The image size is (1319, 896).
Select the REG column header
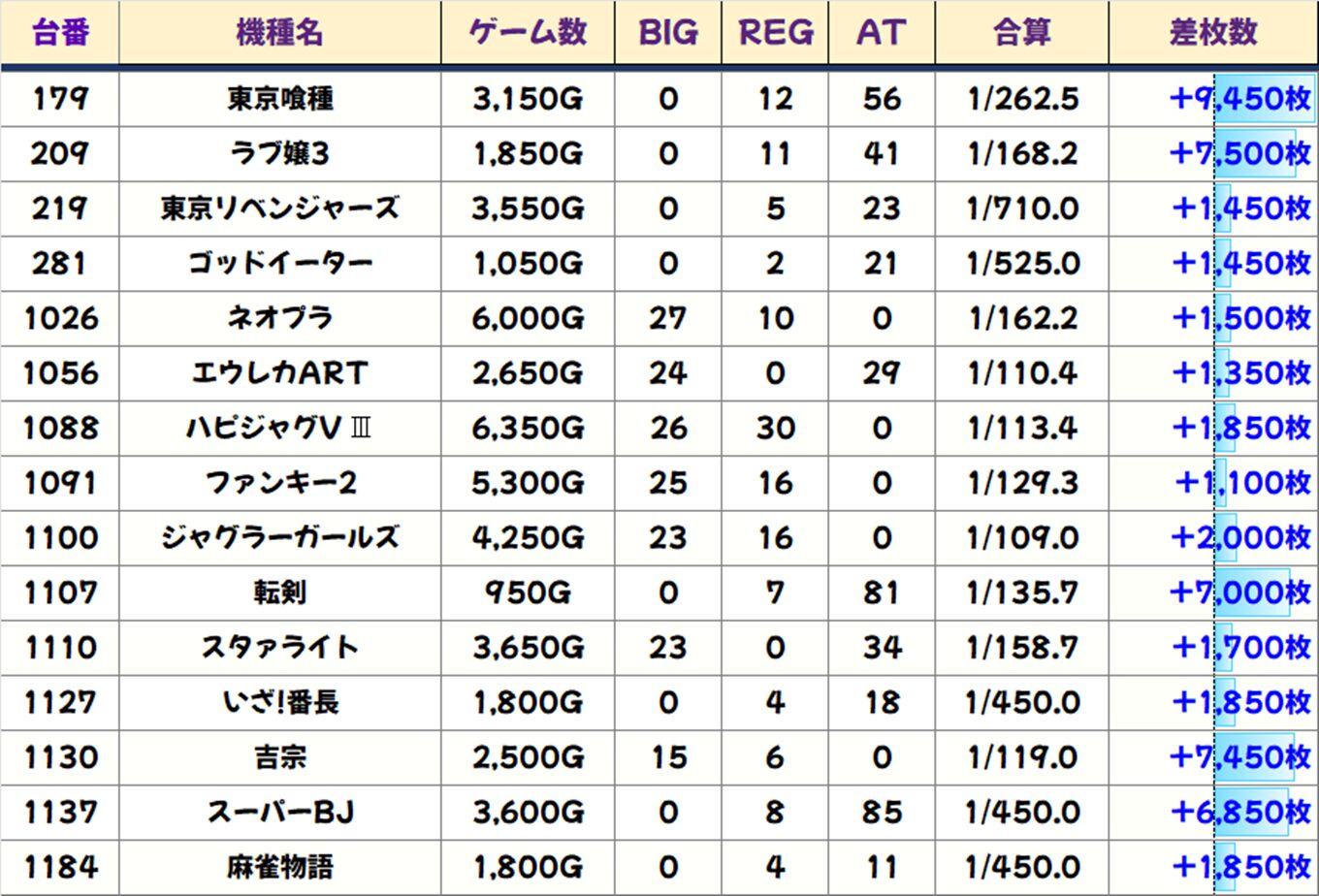[x=774, y=32]
